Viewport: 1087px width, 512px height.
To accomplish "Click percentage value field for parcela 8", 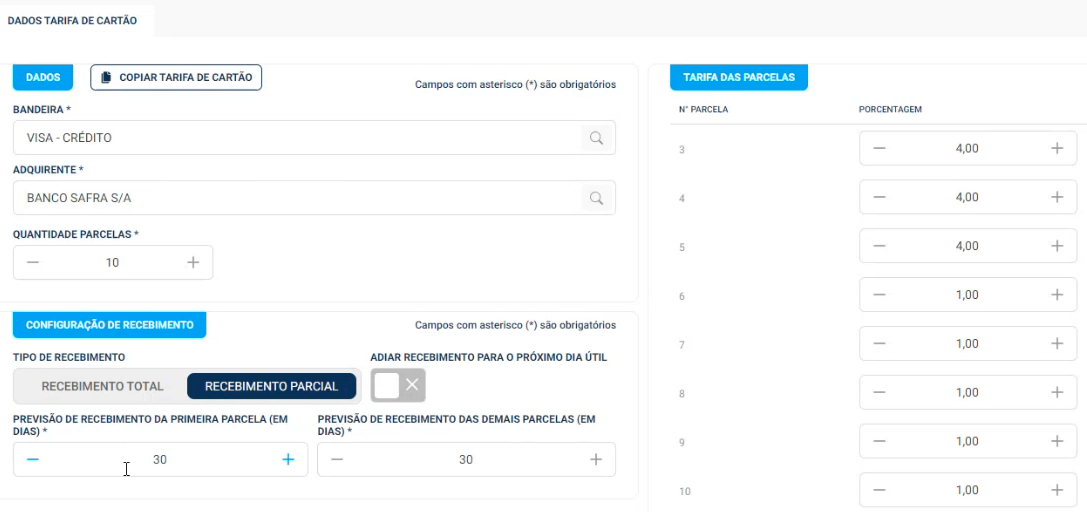I will (967, 393).
